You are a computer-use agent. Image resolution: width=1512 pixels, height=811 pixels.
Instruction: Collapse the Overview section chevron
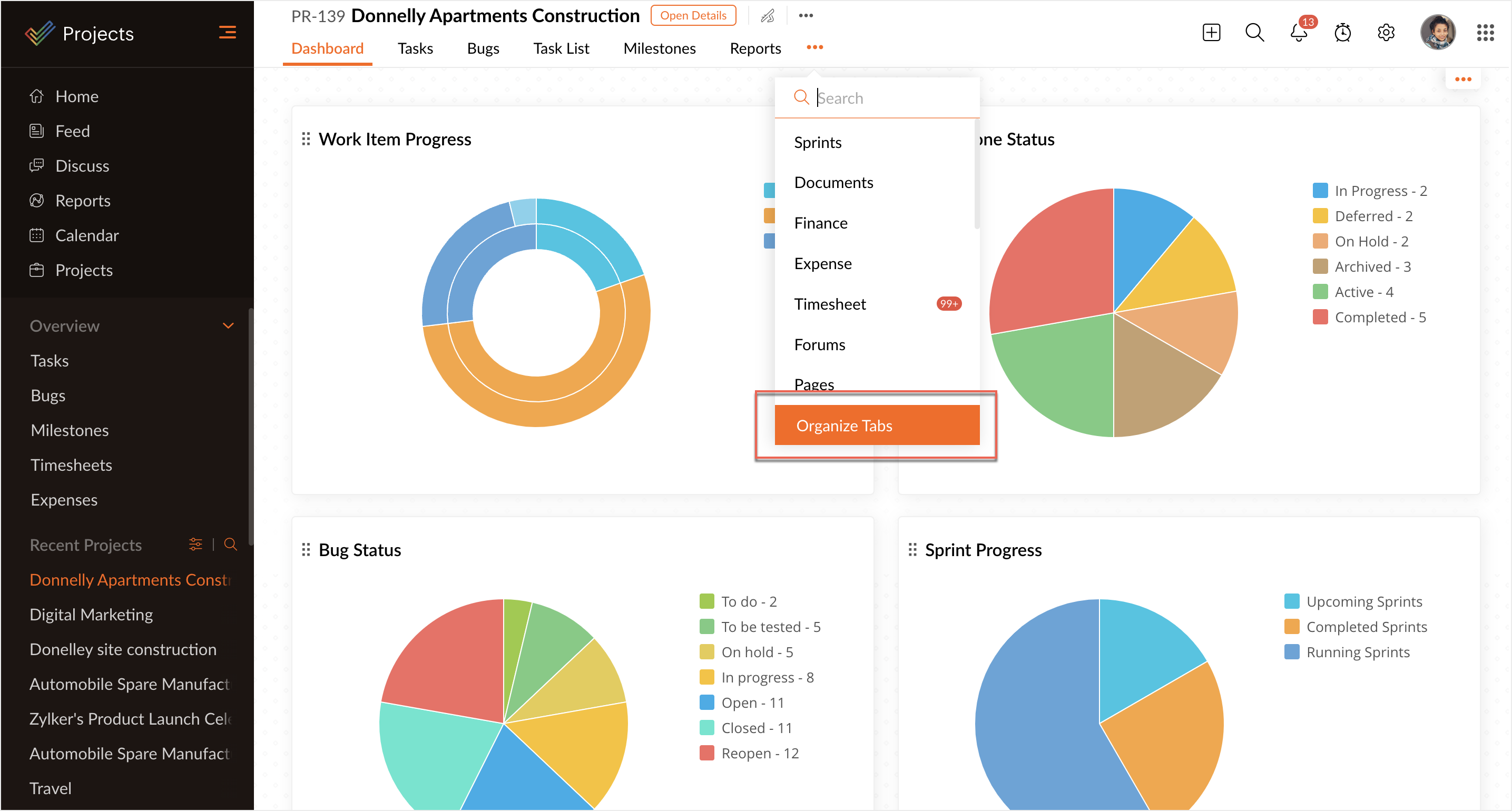[228, 325]
